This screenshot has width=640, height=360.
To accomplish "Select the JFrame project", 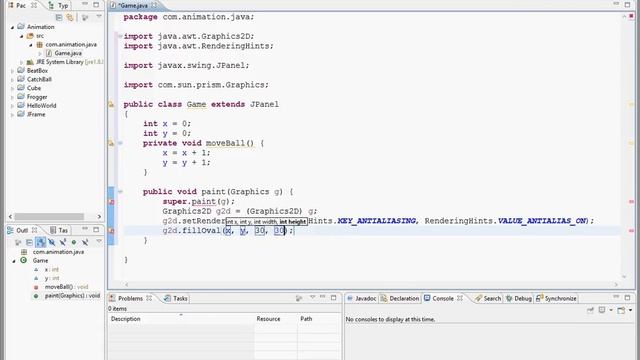I will point(36,114).
